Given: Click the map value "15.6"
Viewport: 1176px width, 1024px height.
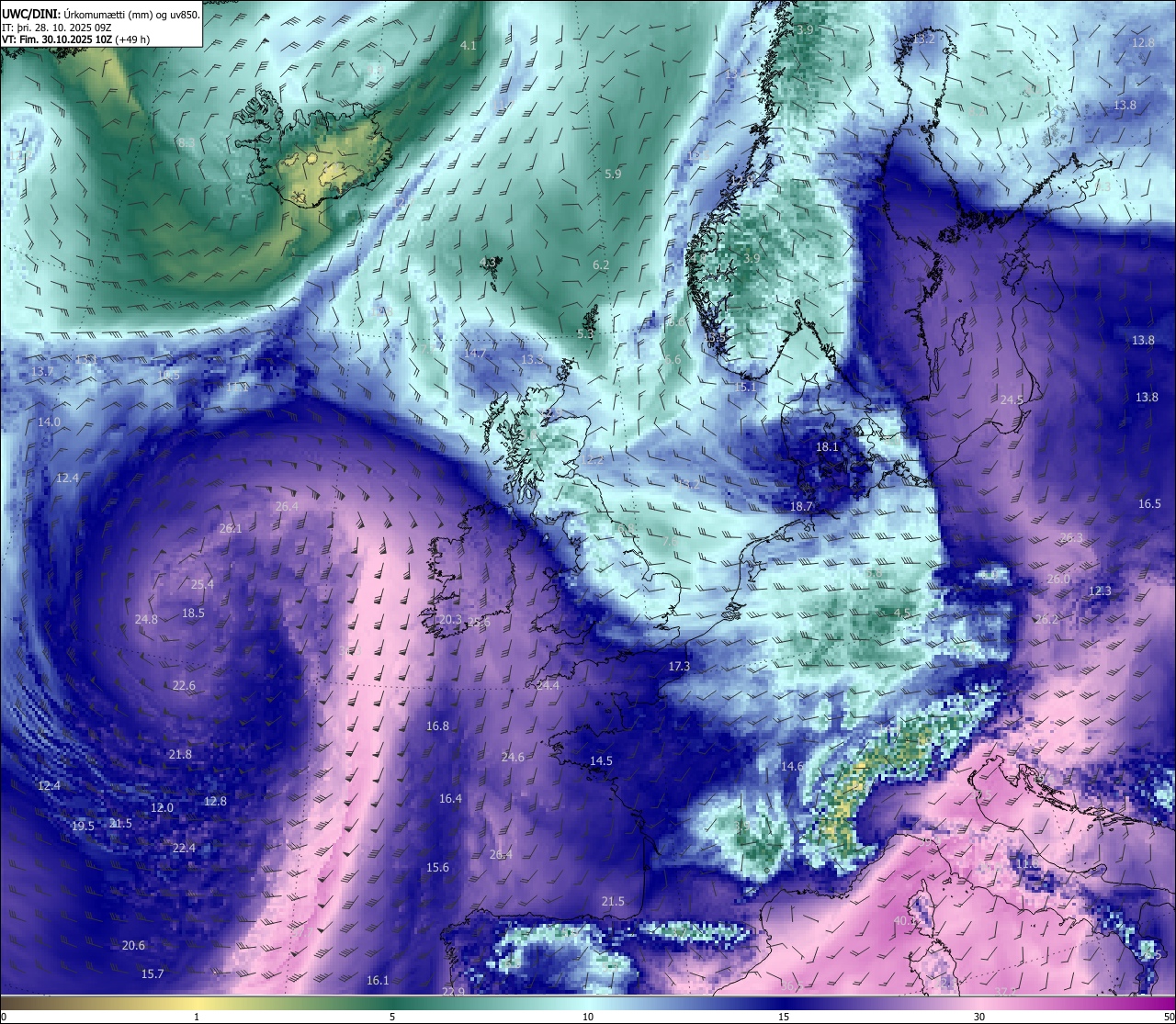Looking at the screenshot, I should [437, 868].
